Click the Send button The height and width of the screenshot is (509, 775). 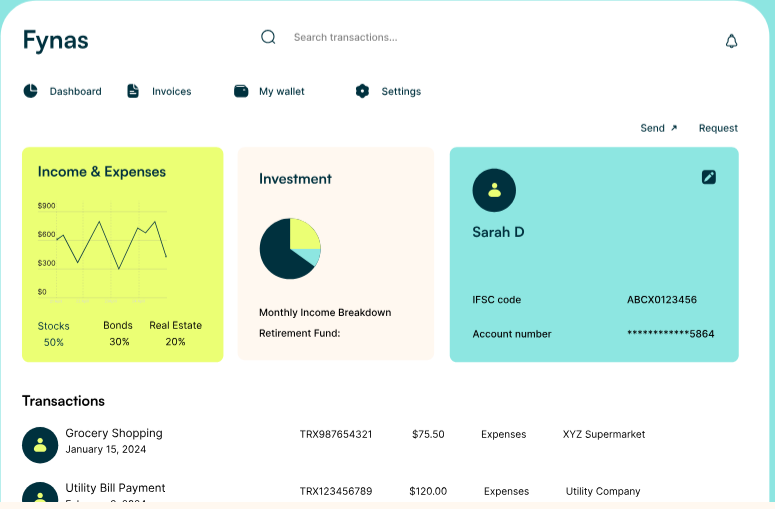[x=659, y=128]
